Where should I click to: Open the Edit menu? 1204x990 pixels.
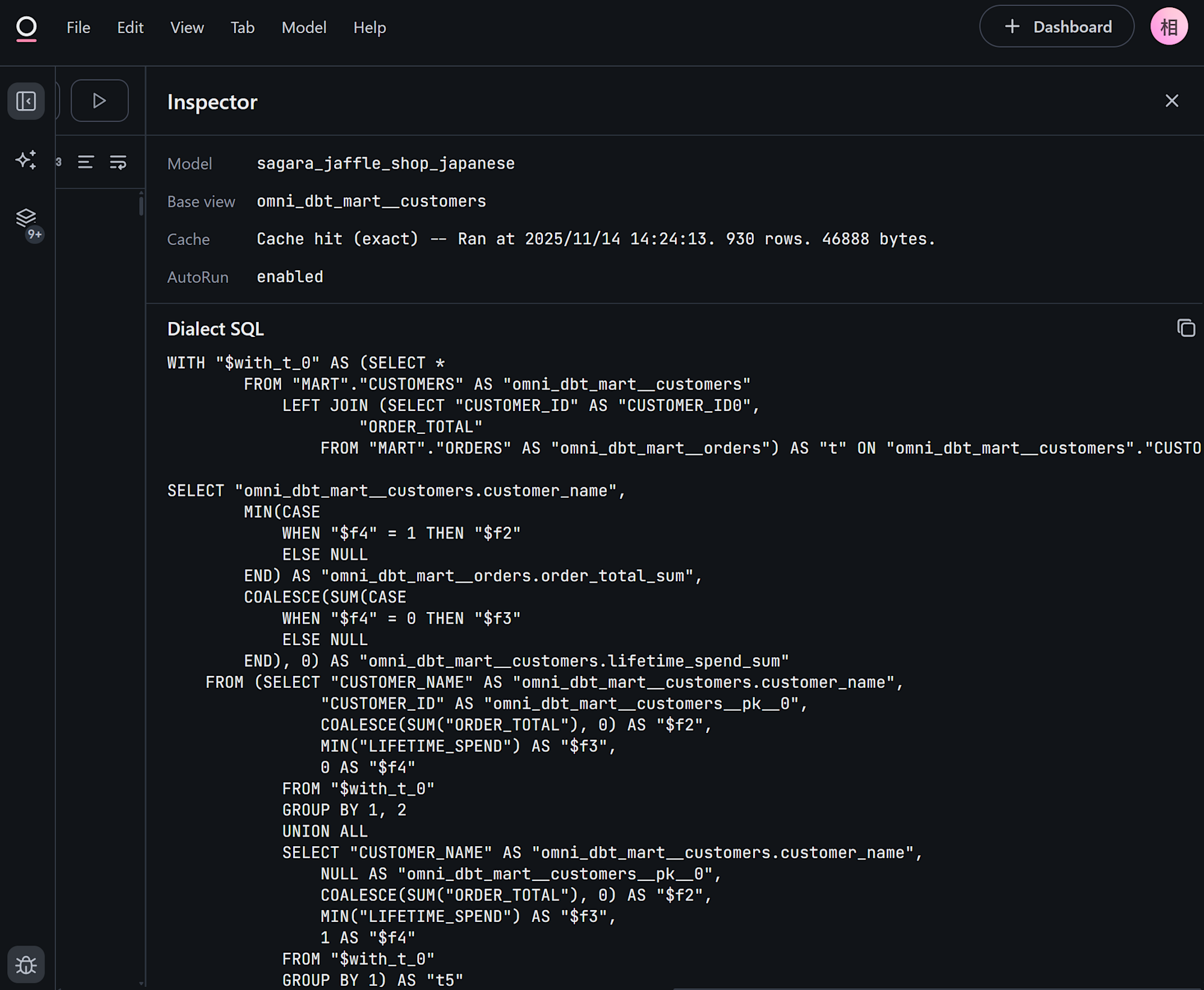tap(130, 28)
